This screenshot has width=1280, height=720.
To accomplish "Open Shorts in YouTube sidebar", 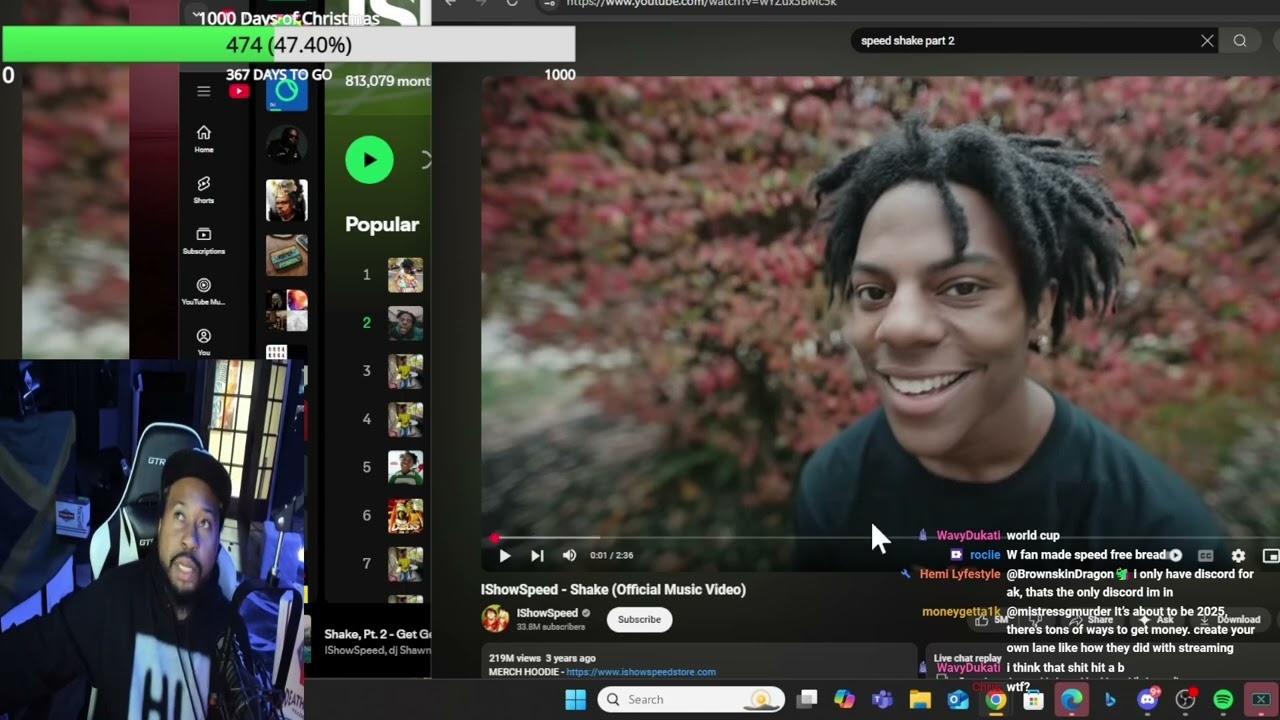I will tap(204, 190).
